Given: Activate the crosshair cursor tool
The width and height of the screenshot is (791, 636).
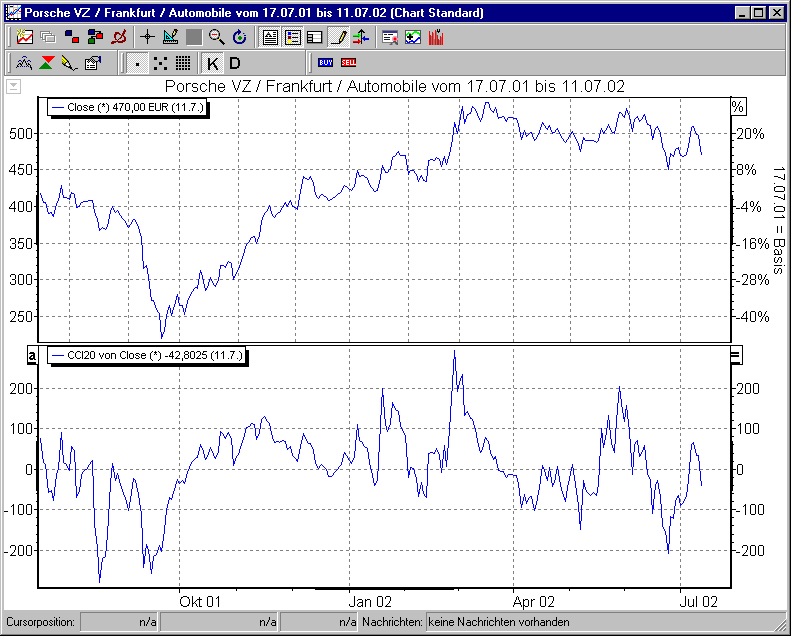Looking at the screenshot, I should coord(147,38).
